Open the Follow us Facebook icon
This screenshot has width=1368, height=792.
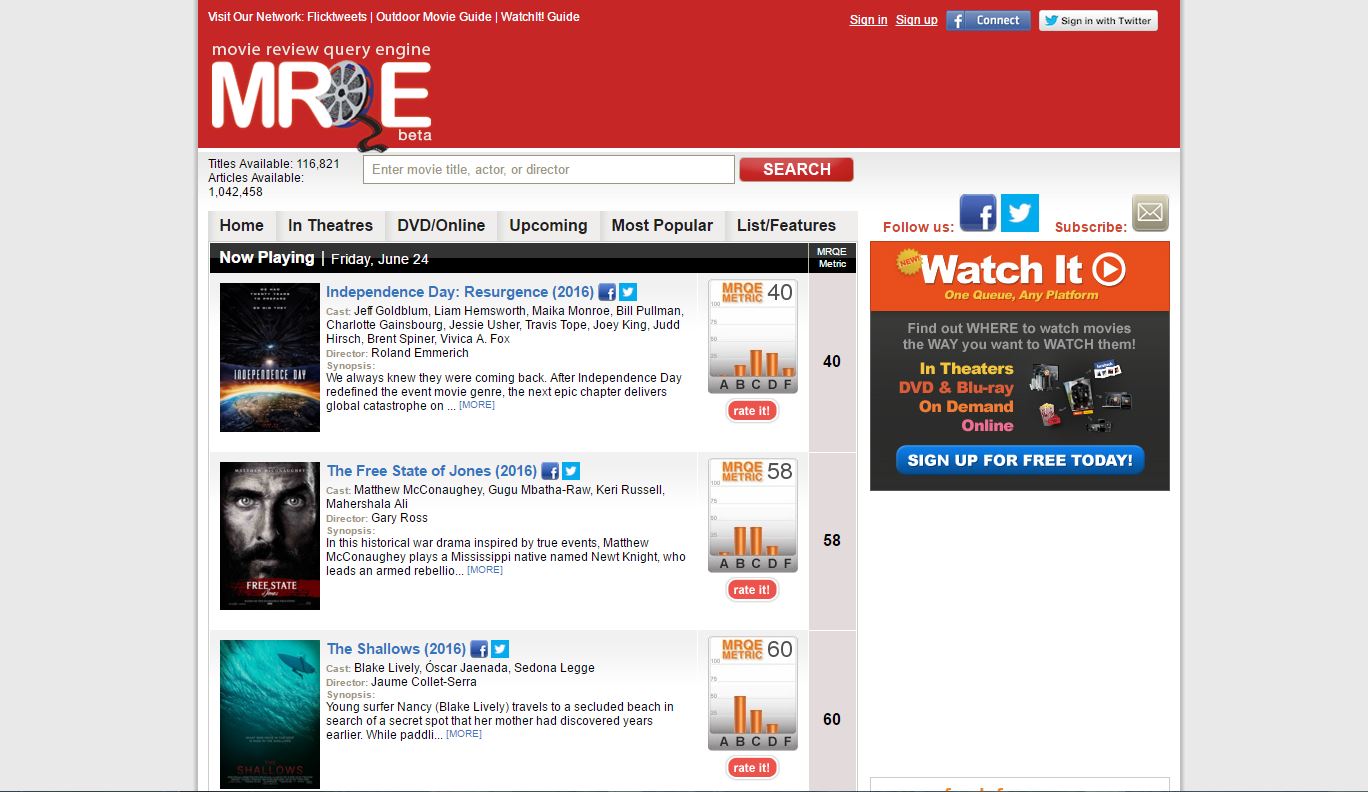coord(978,213)
